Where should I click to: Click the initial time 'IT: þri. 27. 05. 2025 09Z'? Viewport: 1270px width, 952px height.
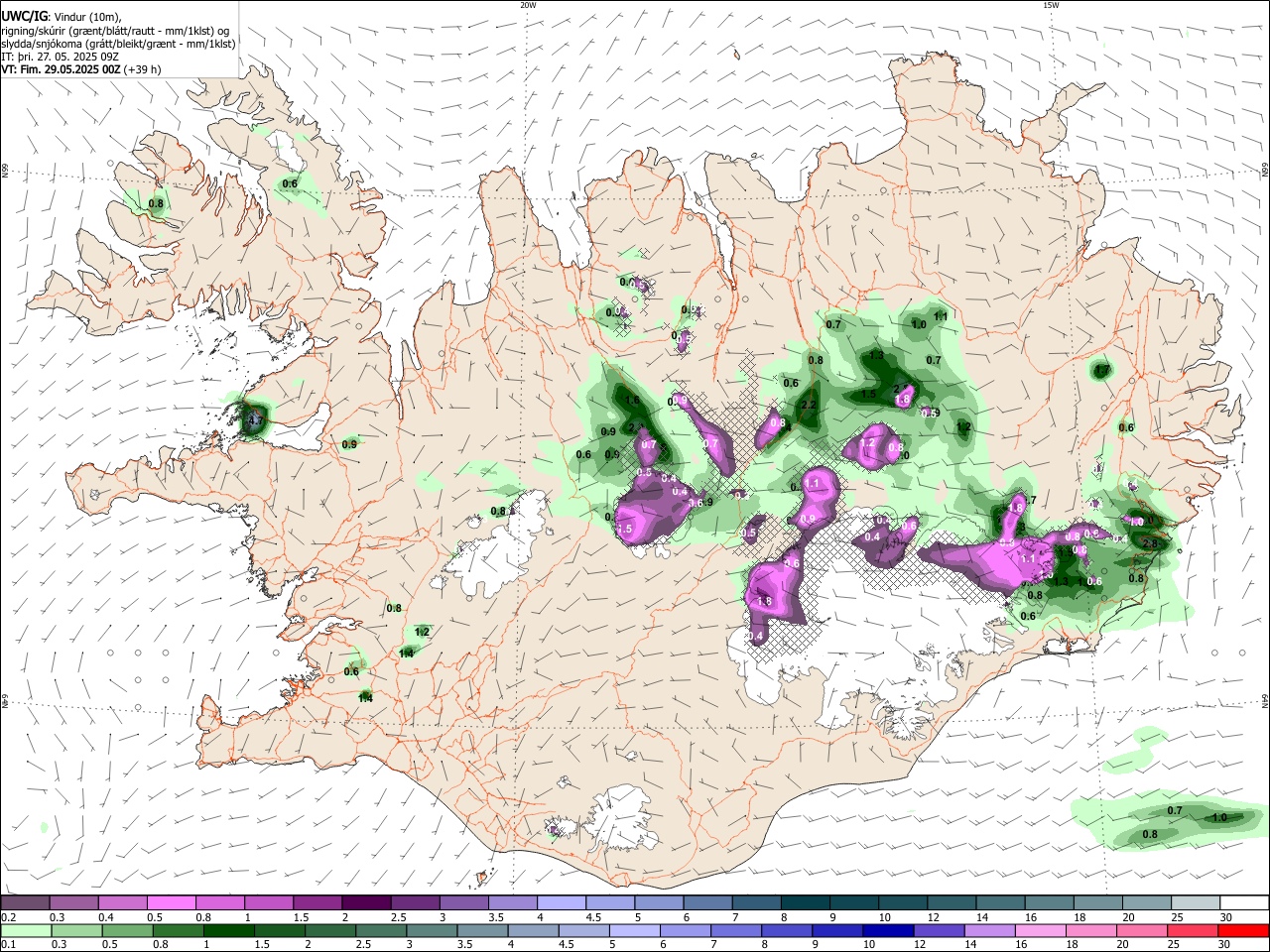[x=62, y=57]
